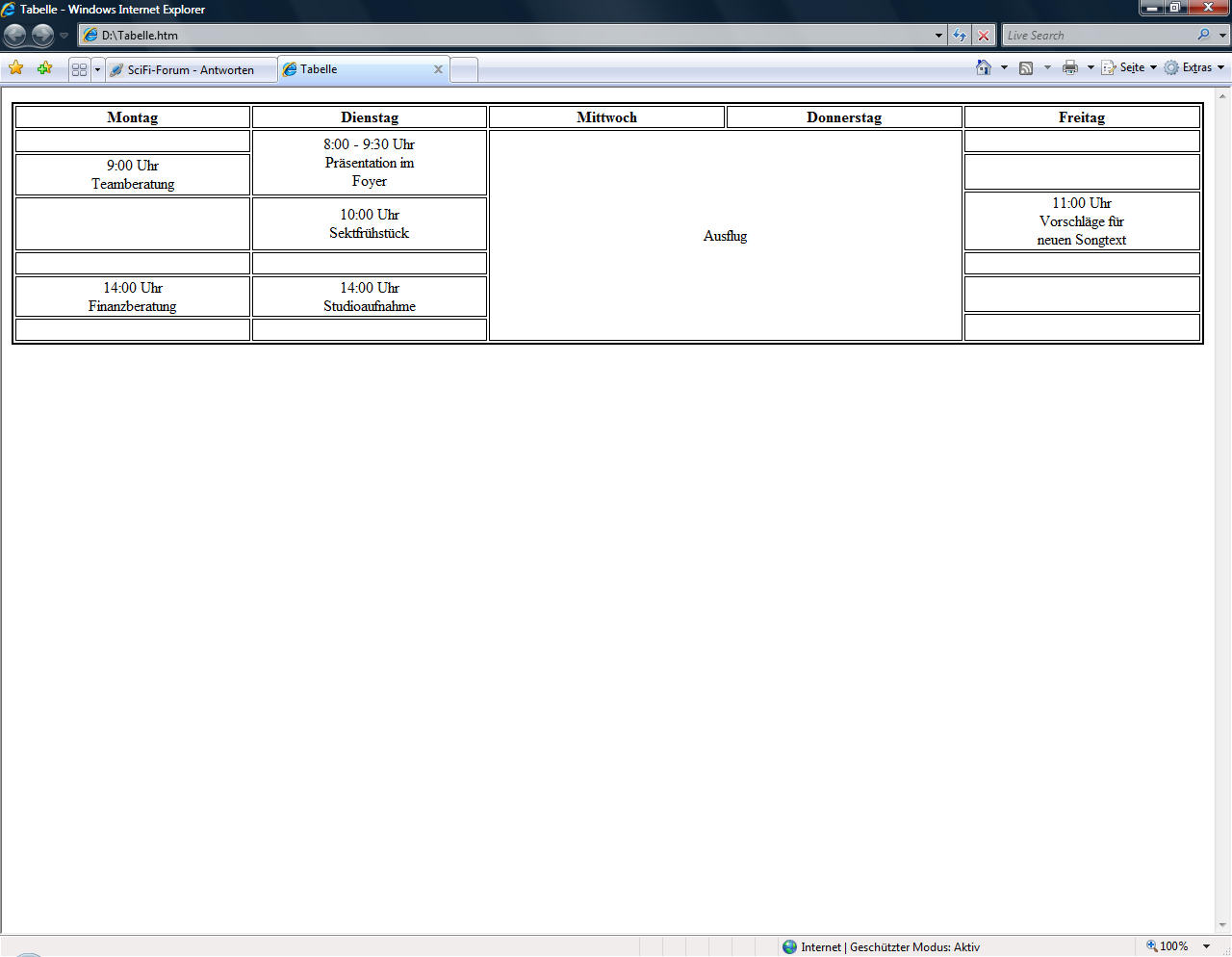
Task: Open a new blank tab
Action: pos(464,69)
